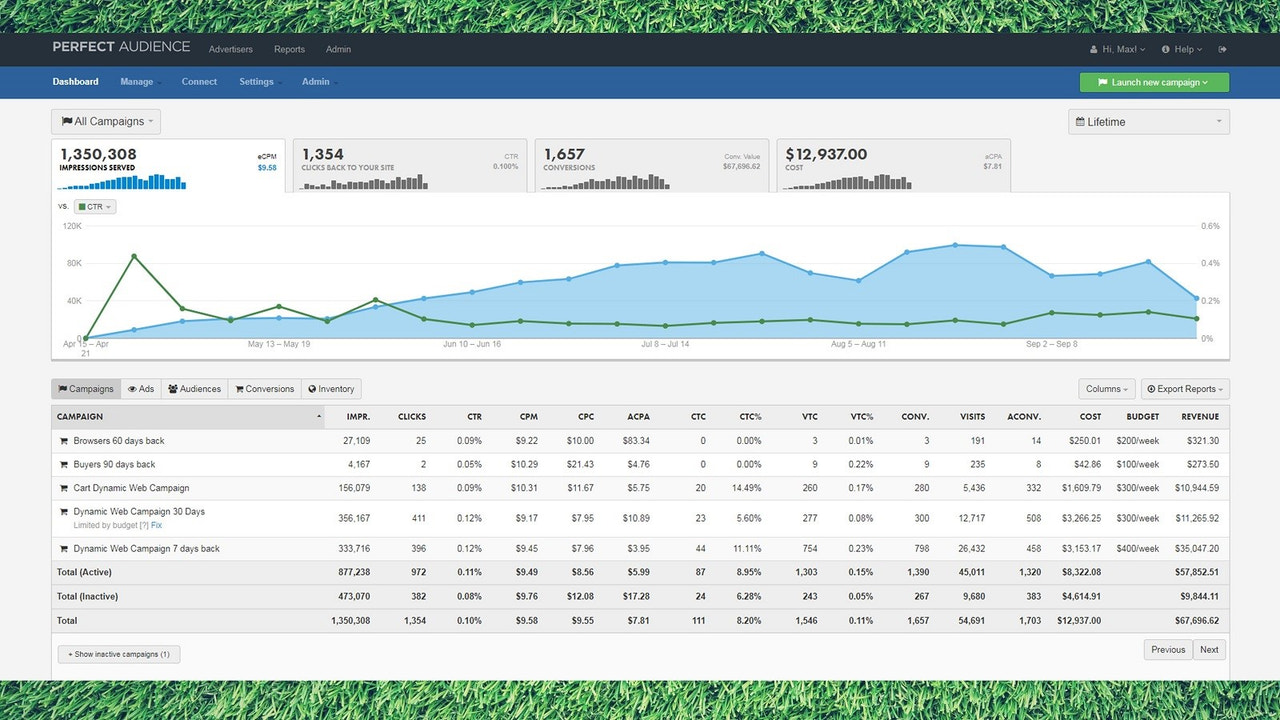Click the flag icon on Campaigns tab
Viewport: 1280px width, 720px height.
point(64,389)
